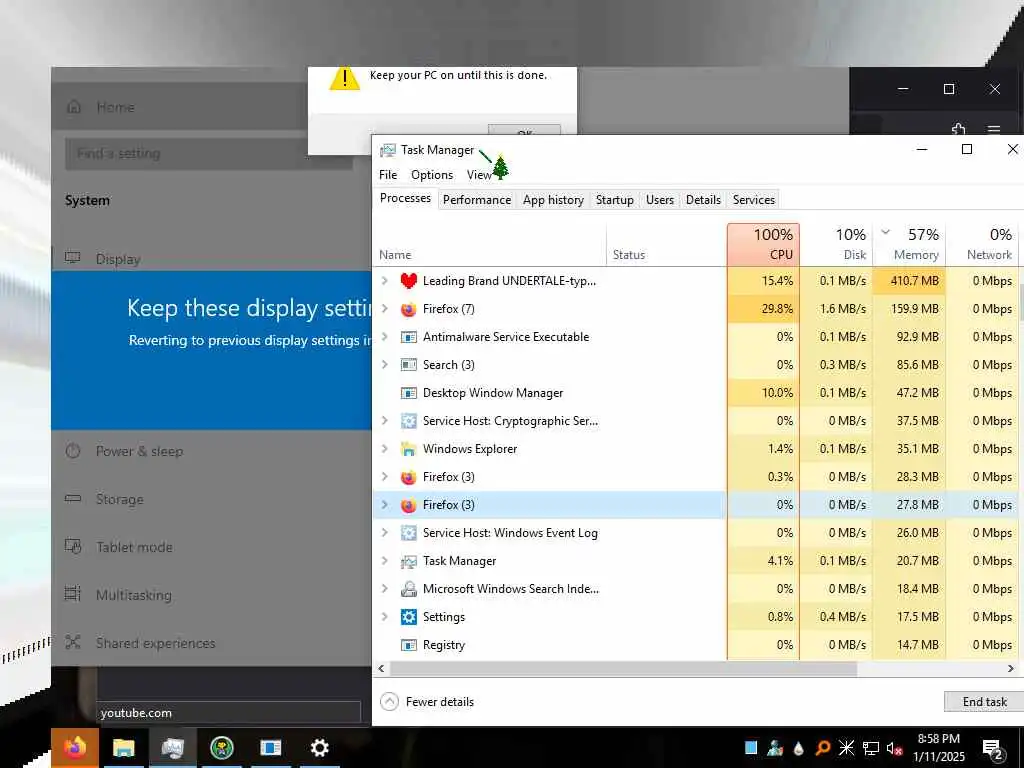The image size is (1024, 768).
Task: Click the horizontal scrollbar in process list
Action: click(x=623, y=669)
